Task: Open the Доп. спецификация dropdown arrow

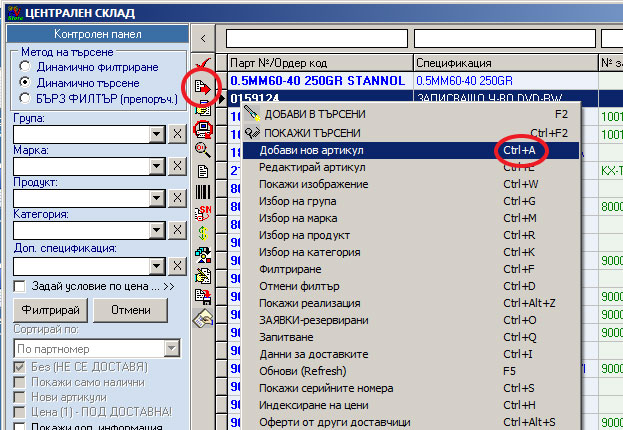Action: click(157, 266)
